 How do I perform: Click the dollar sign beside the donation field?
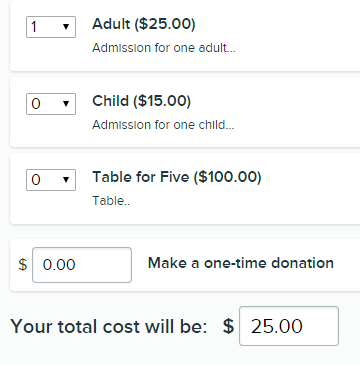coord(23,265)
